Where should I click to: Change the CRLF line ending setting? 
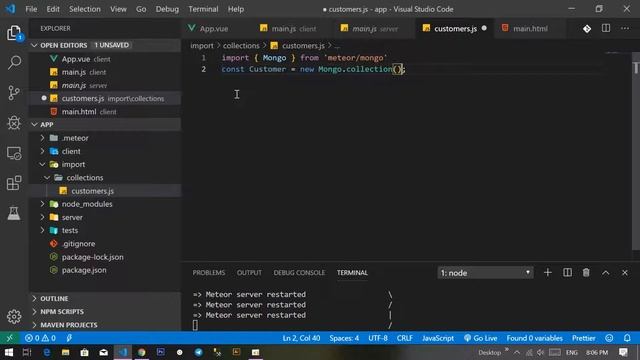click(x=404, y=338)
